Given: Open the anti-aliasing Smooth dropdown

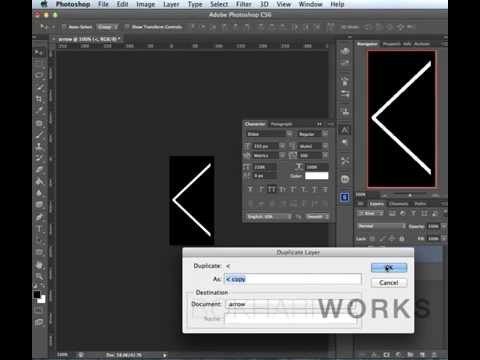Looking at the screenshot, I should point(317,217).
